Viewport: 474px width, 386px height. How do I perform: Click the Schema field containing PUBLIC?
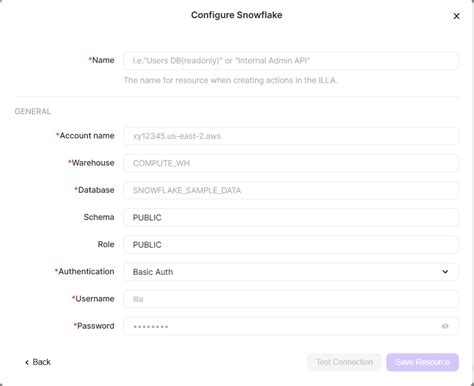pyautogui.click(x=291, y=217)
